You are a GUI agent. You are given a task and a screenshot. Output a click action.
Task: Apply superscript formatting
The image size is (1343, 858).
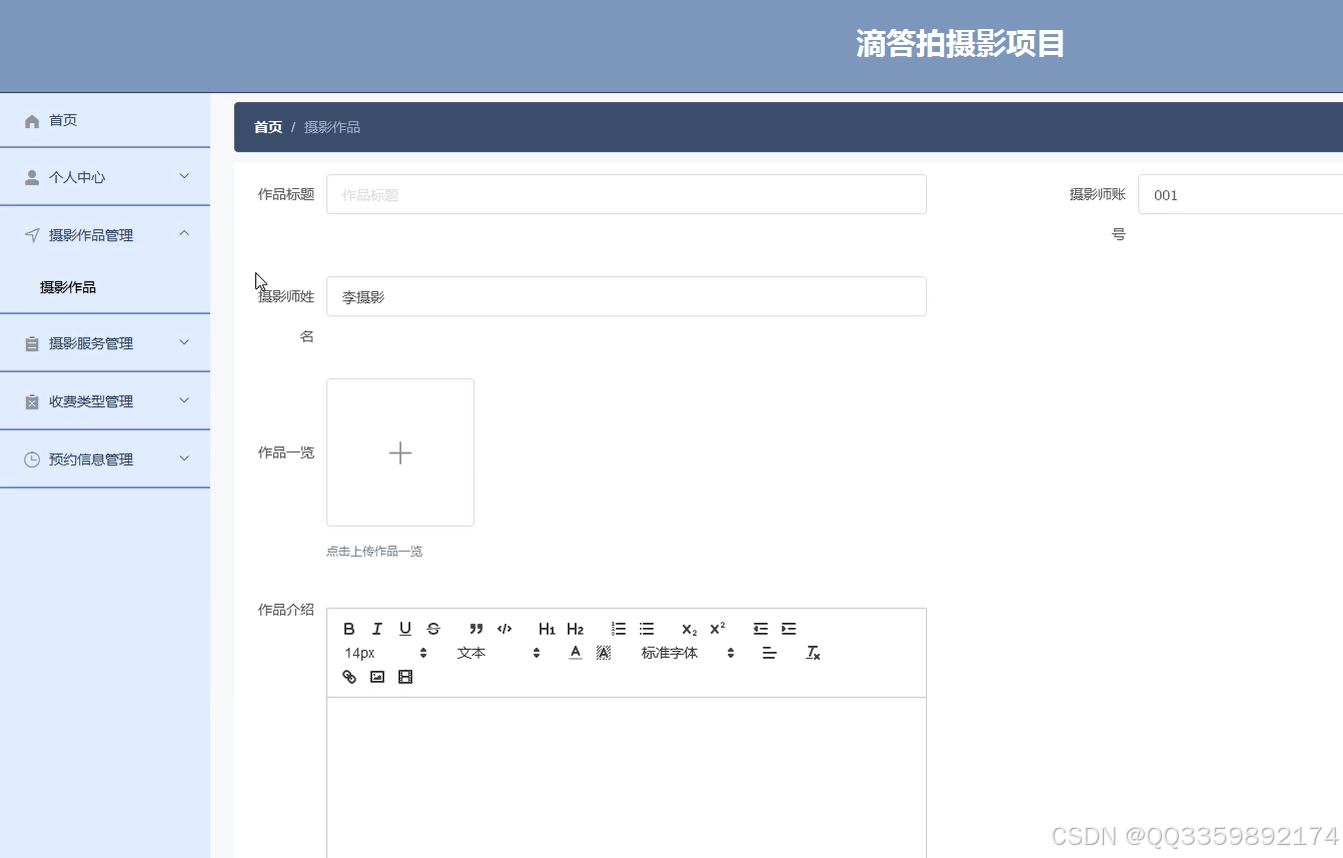coord(717,629)
